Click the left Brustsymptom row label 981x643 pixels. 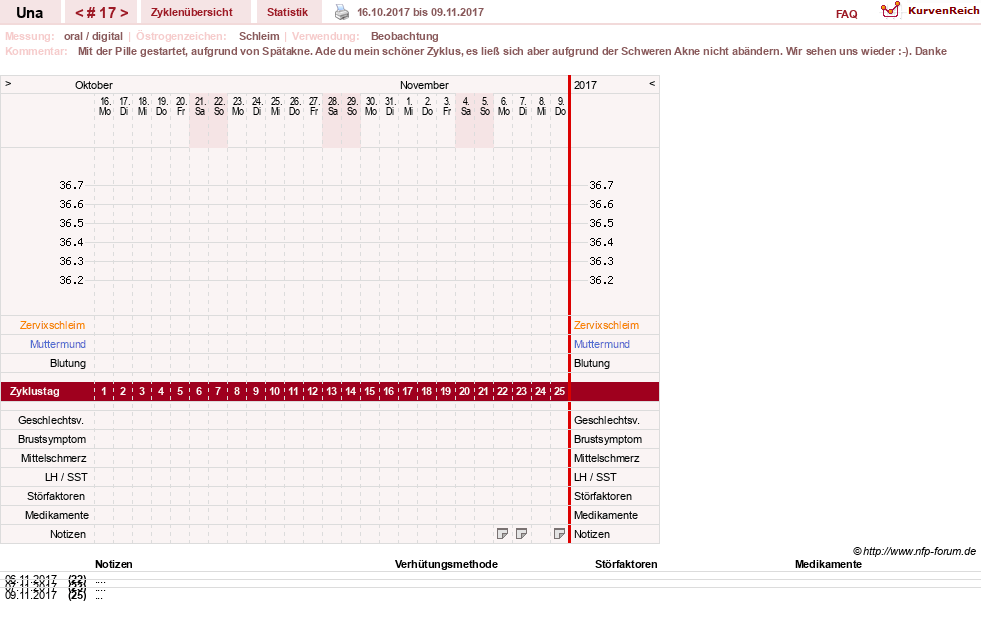(52, 439)
